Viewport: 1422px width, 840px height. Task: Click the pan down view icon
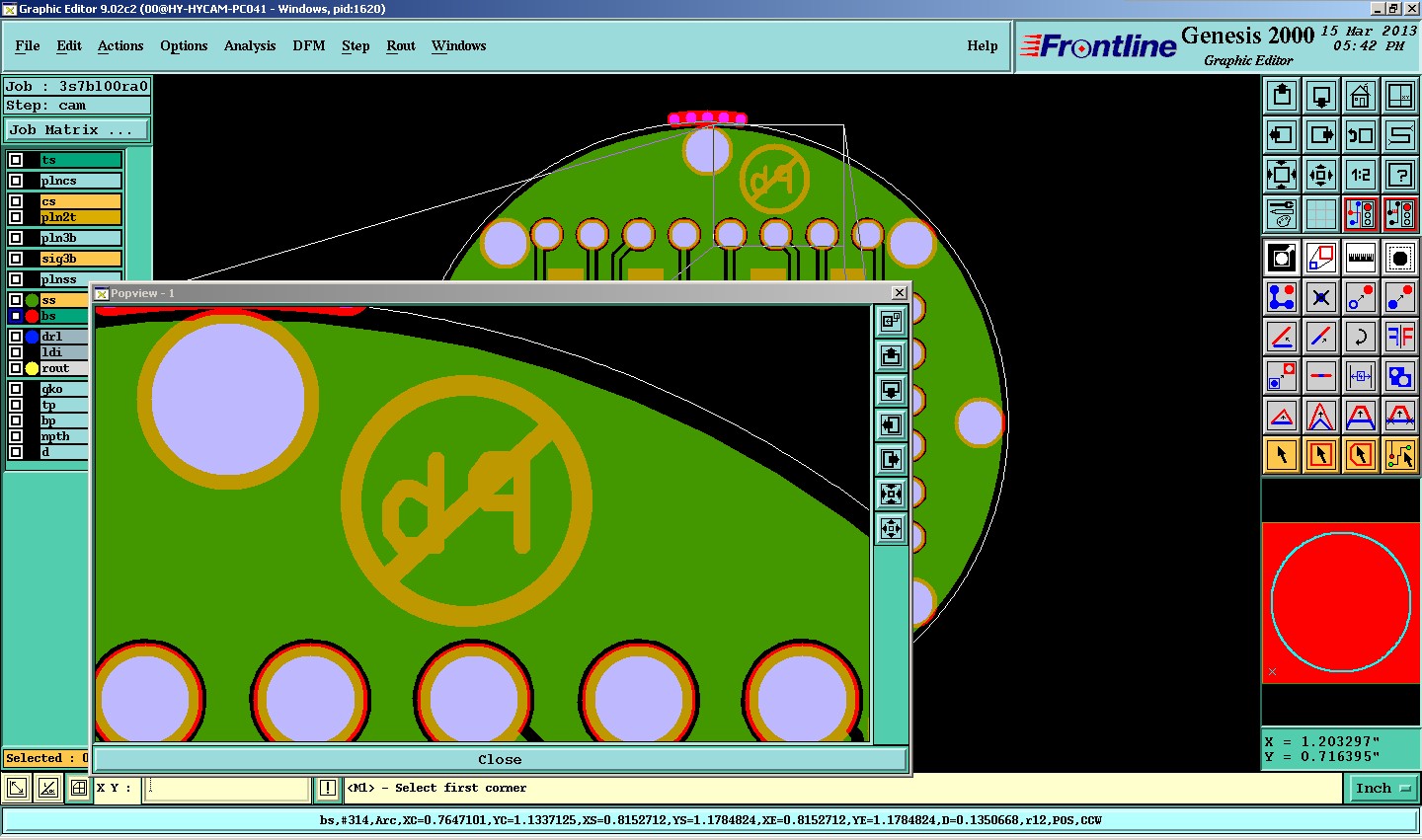pos(1321,96)
